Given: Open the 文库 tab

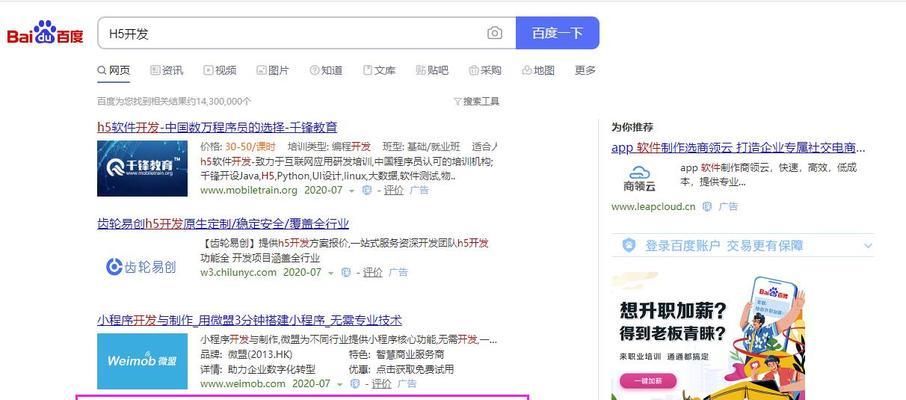Looking at the screenshot, I should click(x=379, y=71).
